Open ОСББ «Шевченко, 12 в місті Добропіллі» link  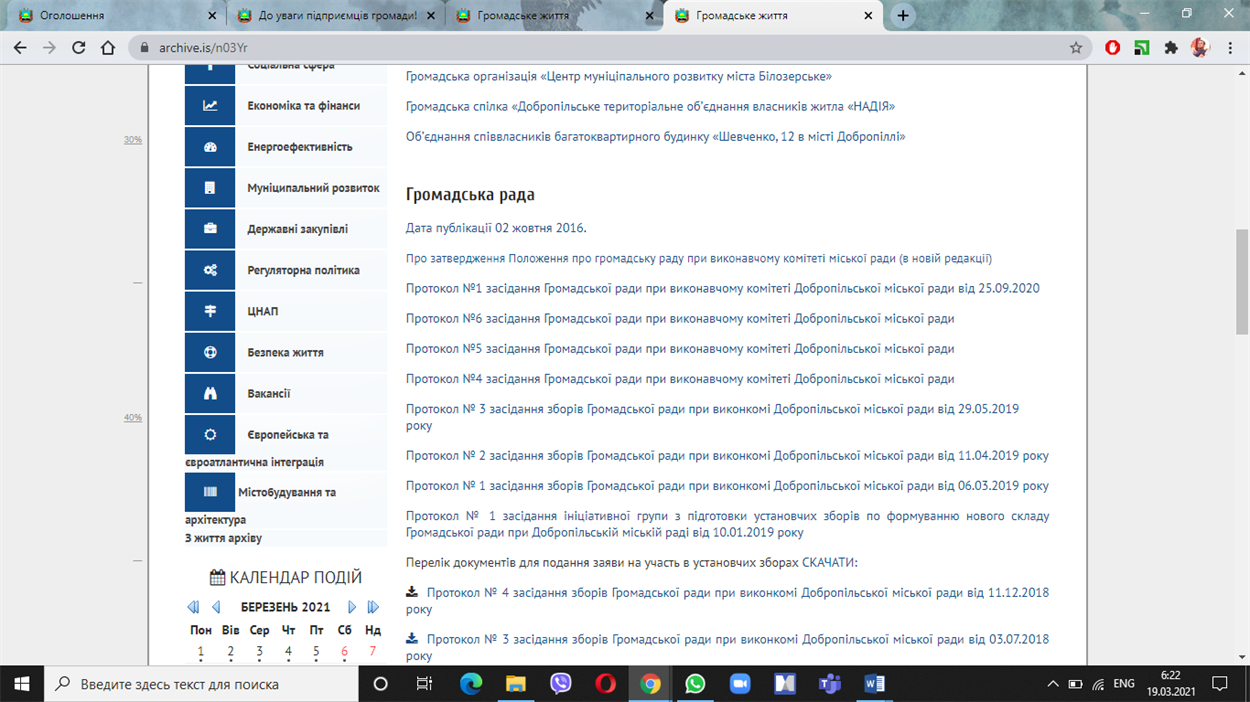(x=655, y=136)
